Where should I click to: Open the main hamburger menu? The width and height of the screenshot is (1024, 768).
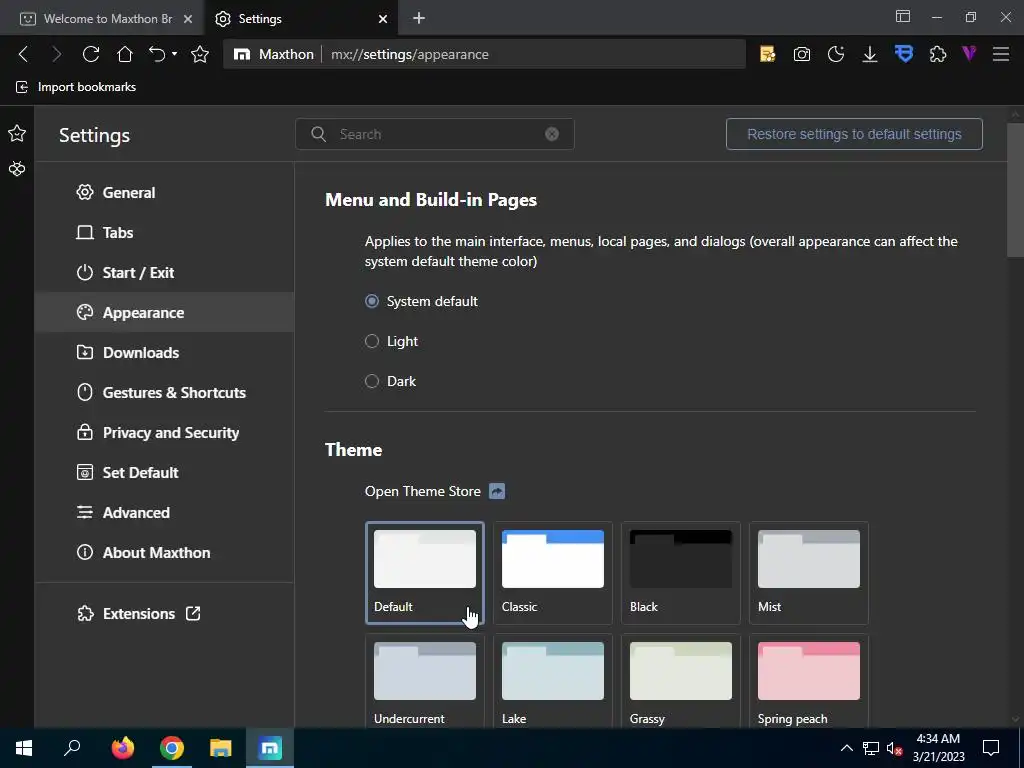(x=1001, y=54)
